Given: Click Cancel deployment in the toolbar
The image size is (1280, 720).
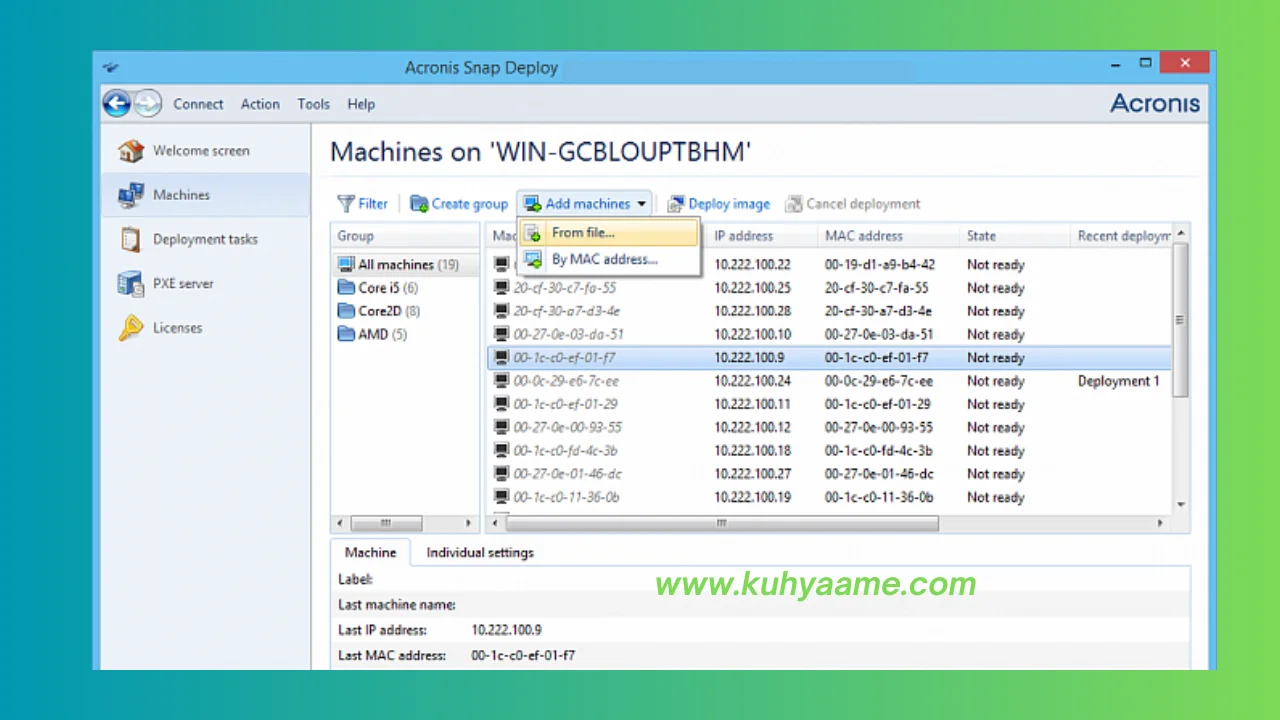Looking at the screenshot, I should point(853,204).
